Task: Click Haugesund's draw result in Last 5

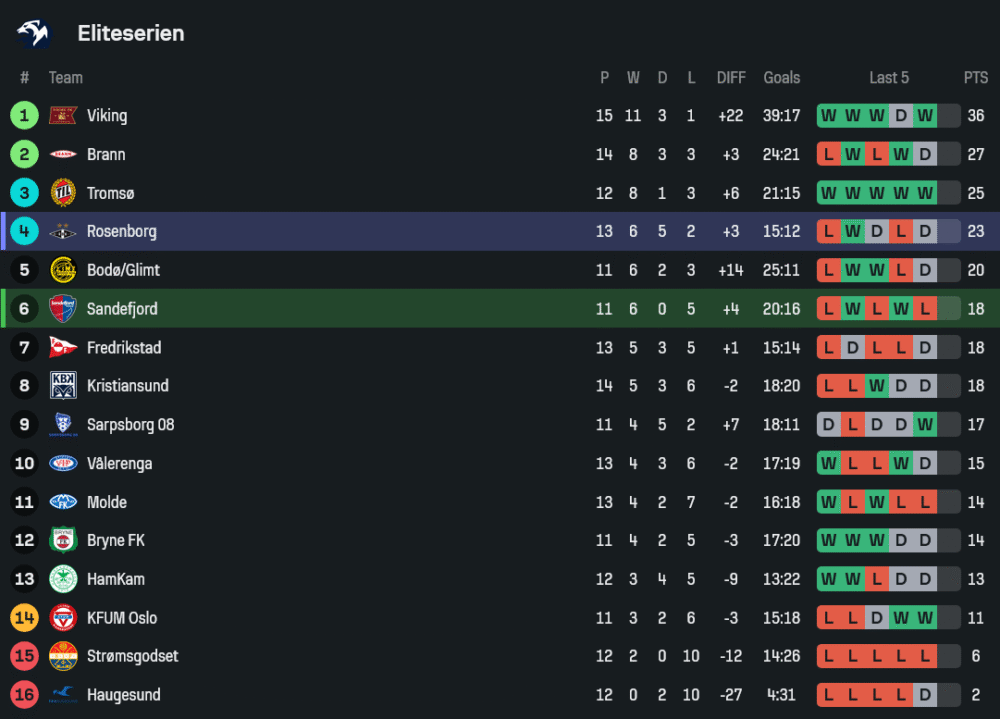Action: click(x=925, y=695)
